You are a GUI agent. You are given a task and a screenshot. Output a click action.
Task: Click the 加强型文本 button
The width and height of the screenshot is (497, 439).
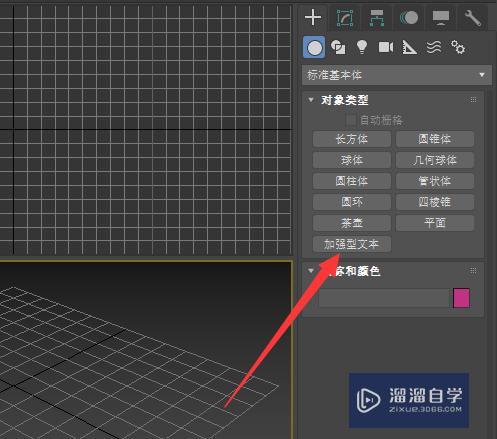pos(352,244)
